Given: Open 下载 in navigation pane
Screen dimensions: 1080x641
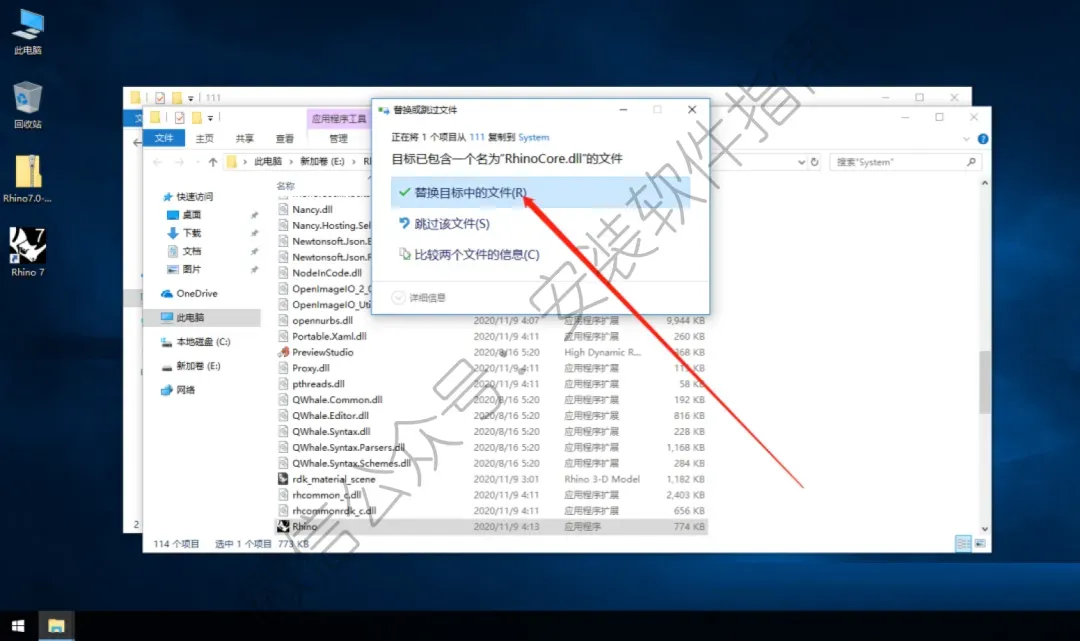Looking at the screenshot, I should [x=185, y=233].
